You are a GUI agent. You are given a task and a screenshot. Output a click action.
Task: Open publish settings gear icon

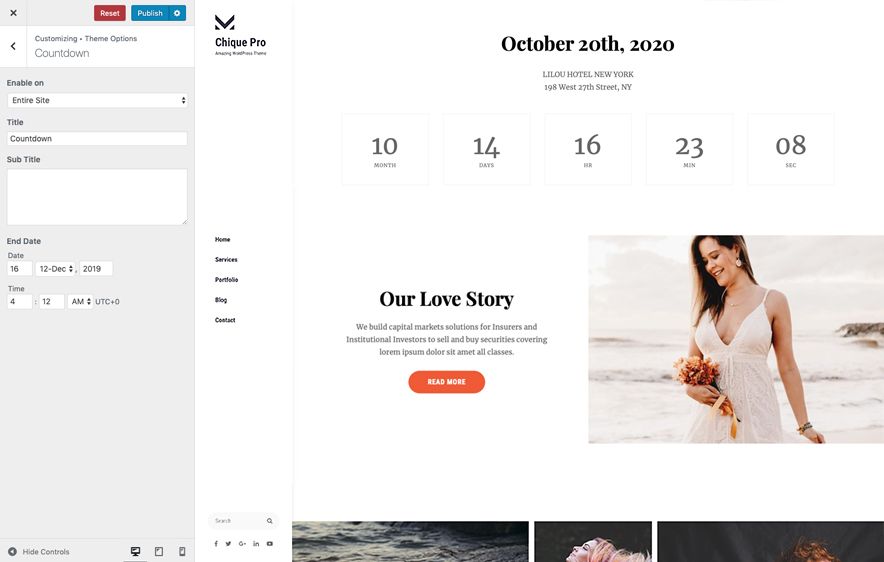coord(177,13)
